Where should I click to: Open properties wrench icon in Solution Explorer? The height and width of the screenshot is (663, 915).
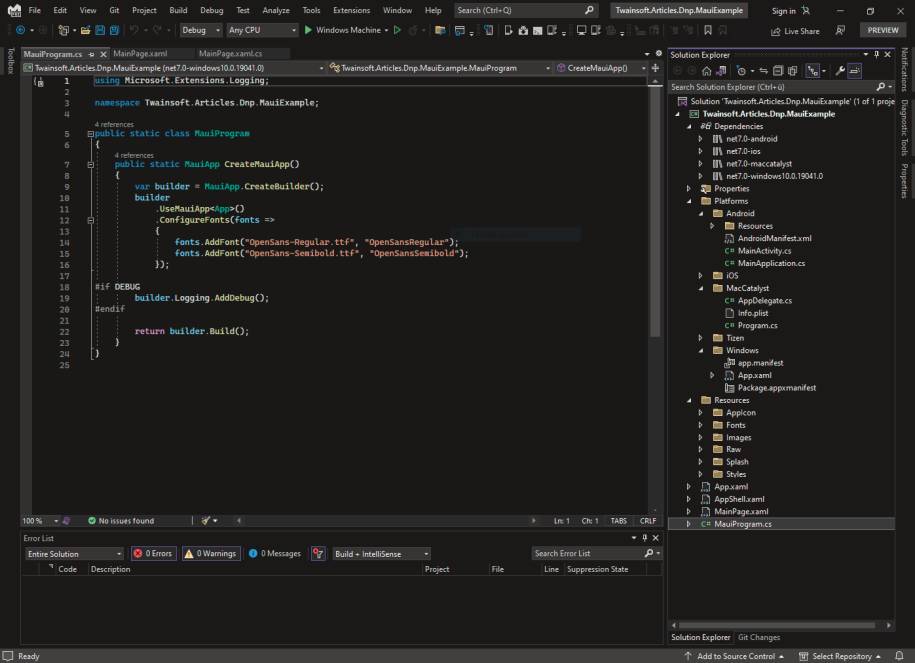840,71
